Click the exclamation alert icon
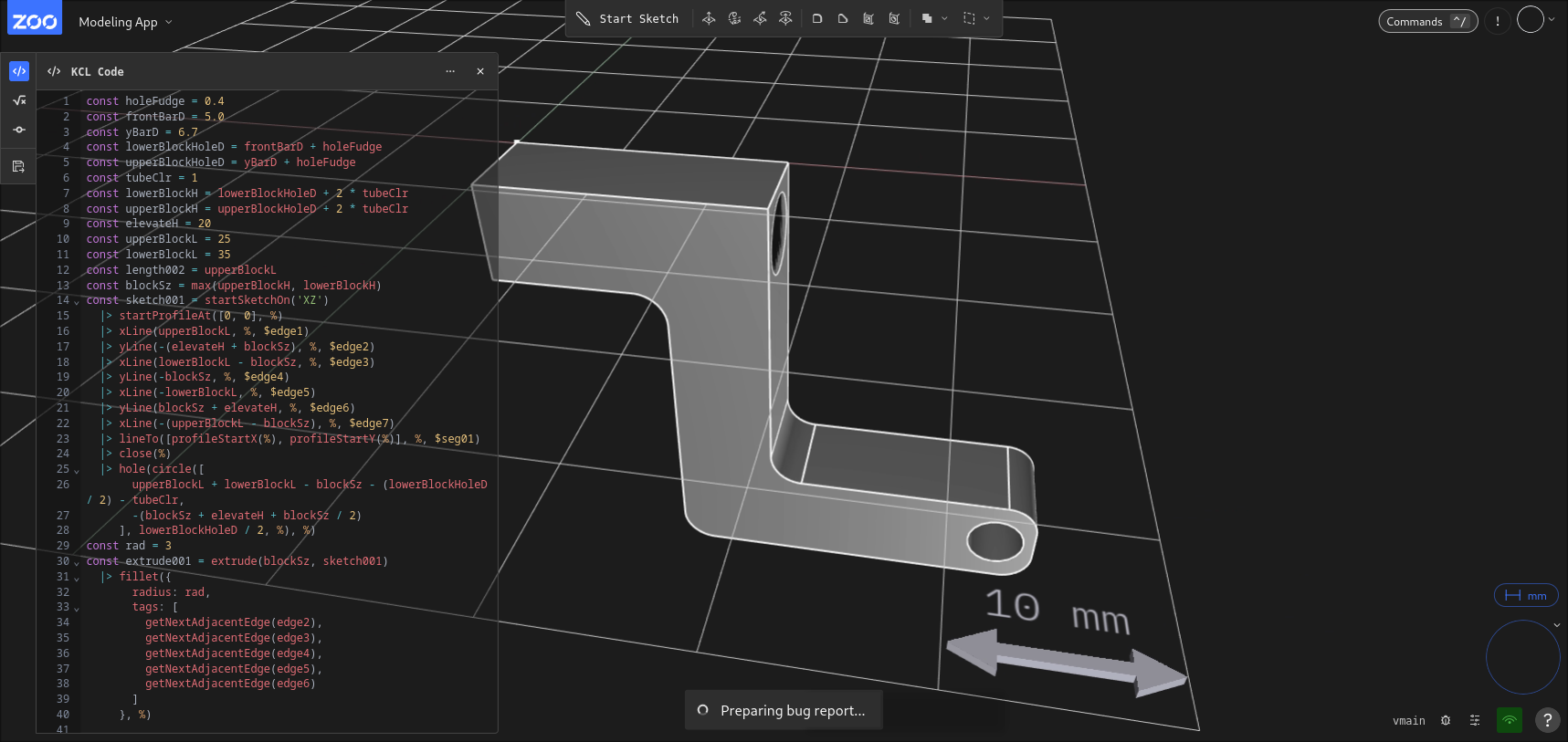 pos(1498,21)
